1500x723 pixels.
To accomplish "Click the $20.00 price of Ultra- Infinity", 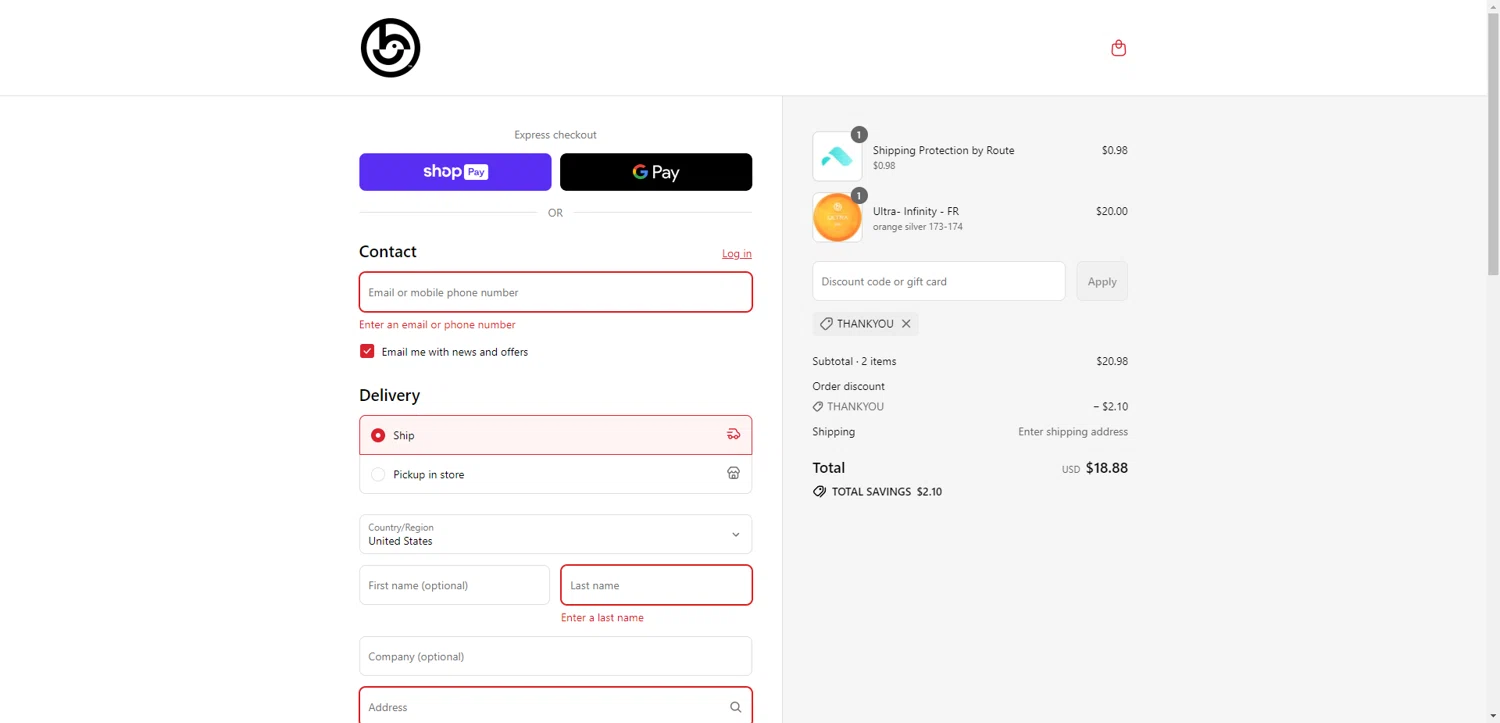I will (x=1112, y=211).
